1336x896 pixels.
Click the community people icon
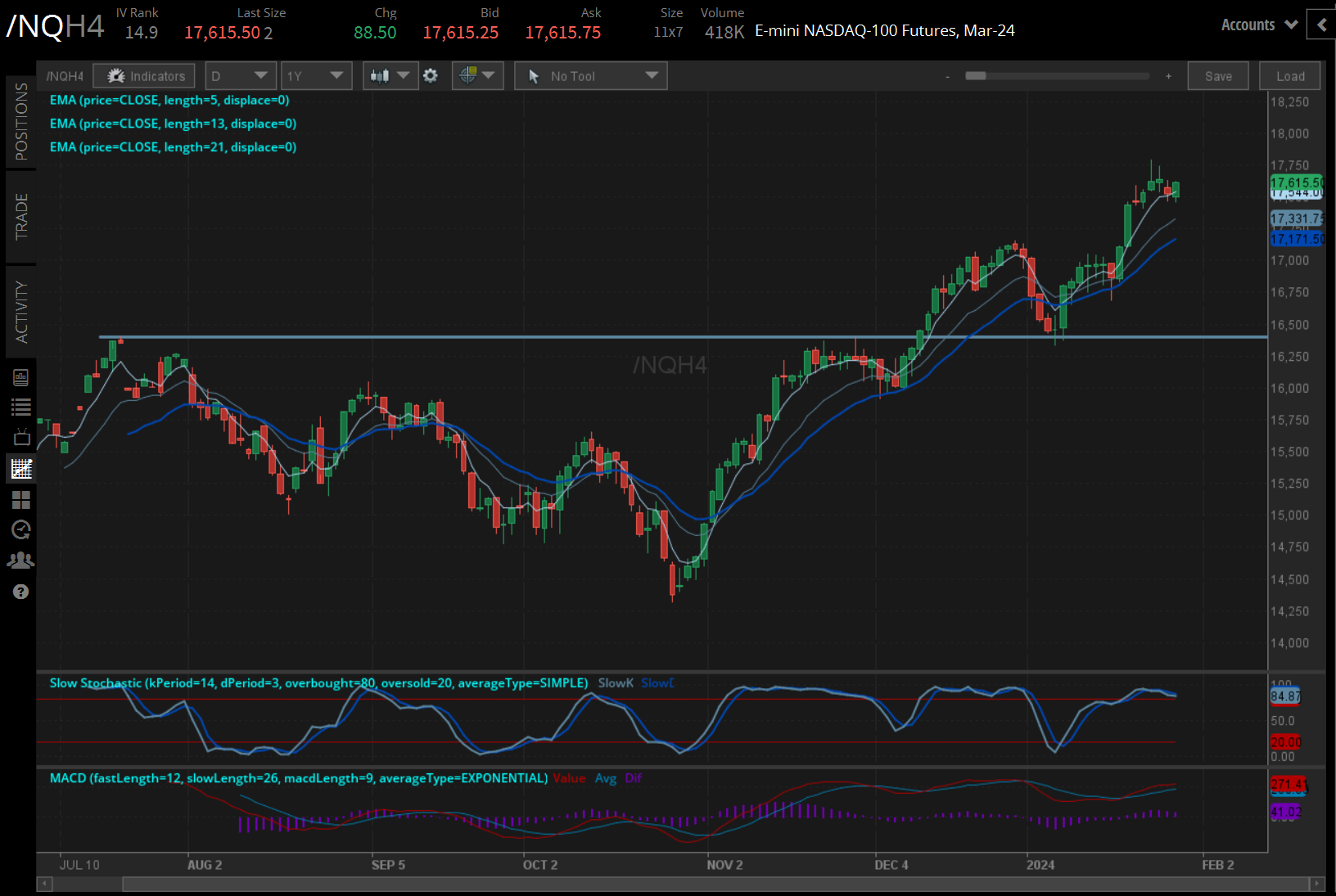20,560
